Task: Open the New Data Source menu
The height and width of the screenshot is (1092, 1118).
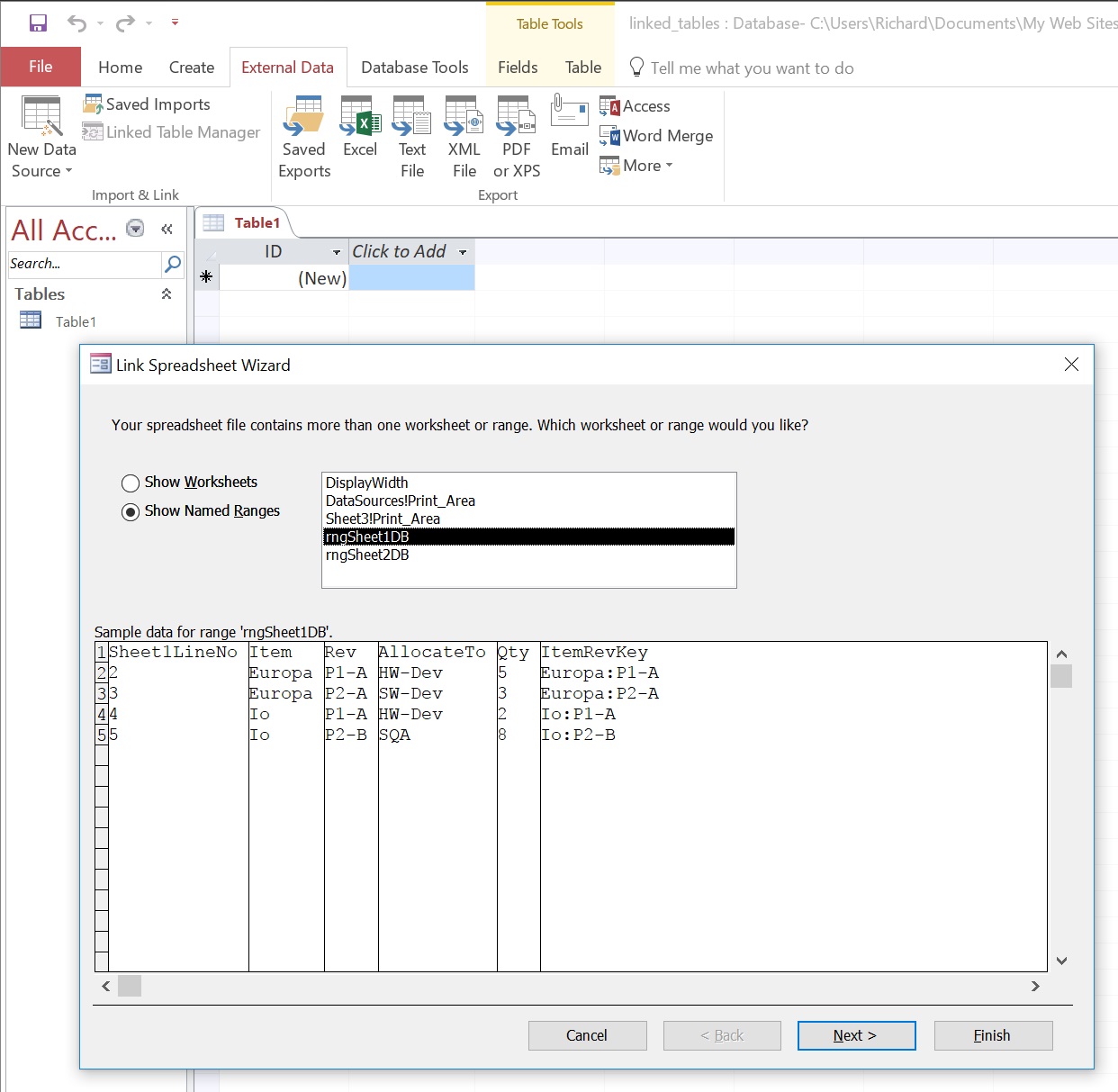Action: (x=41, y=137)
